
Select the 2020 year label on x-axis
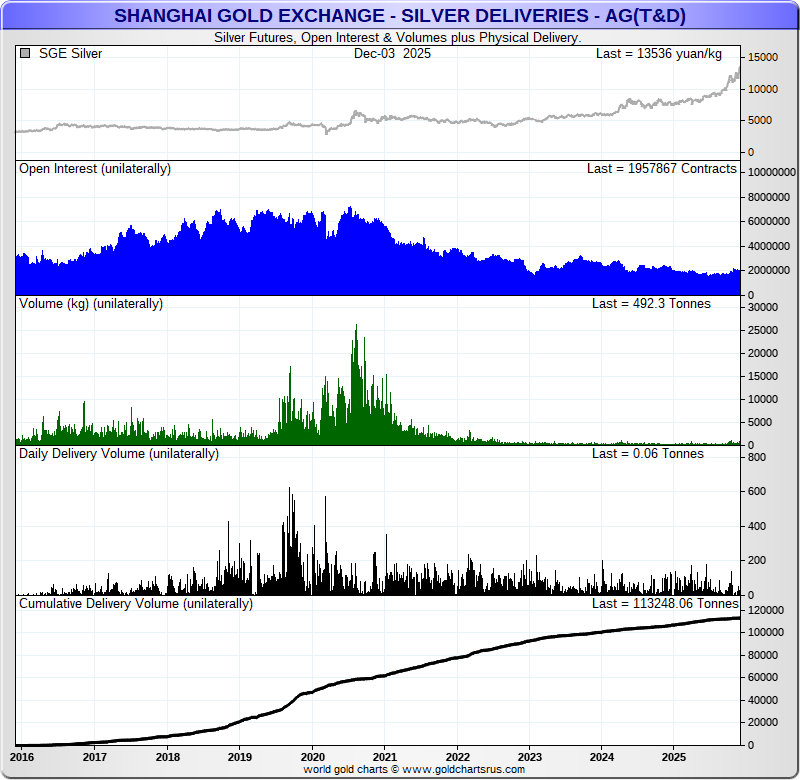pos(312,757)
